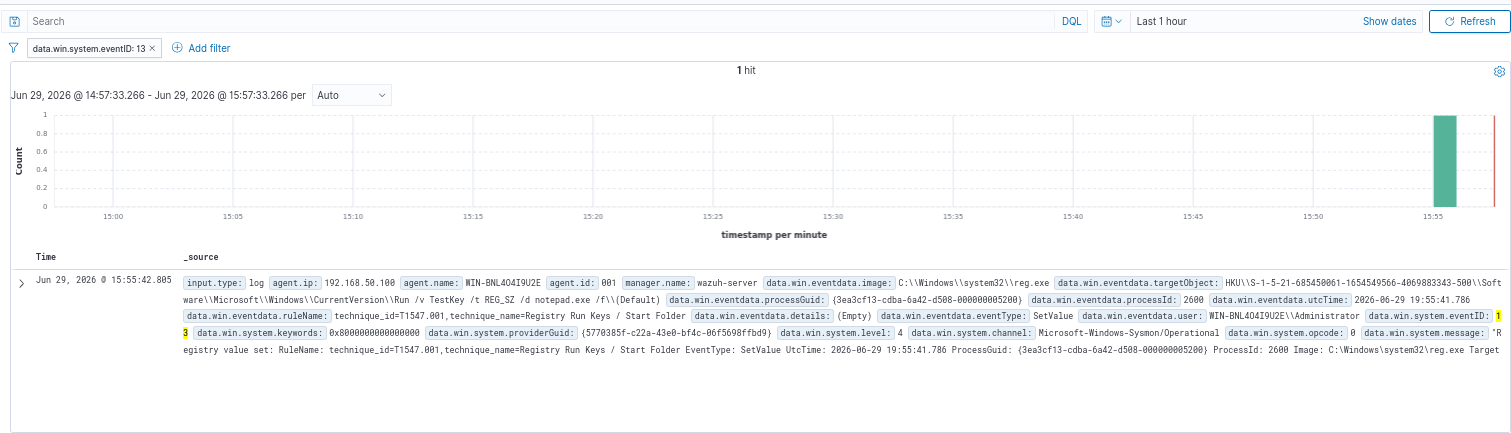The image size is (1511, 433).
Task: Click the Last 1 hour time range
Action: click(1162, 21)
